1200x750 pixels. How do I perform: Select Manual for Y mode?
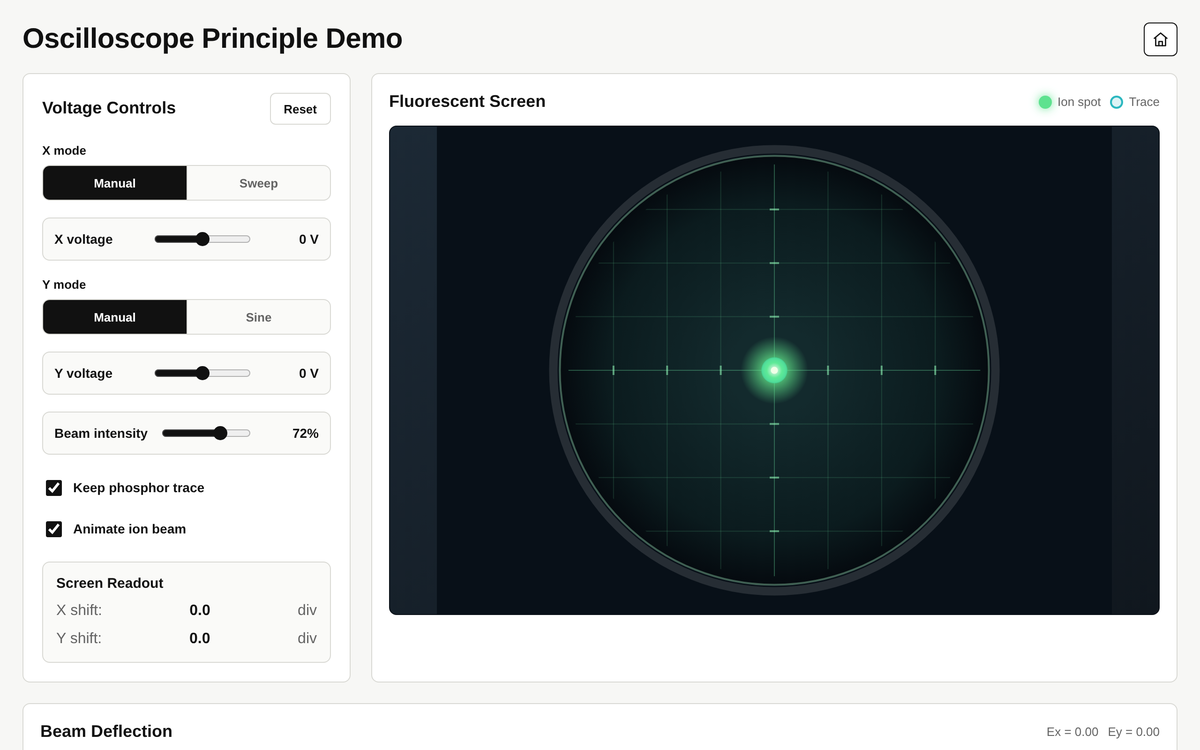[115, 317]
